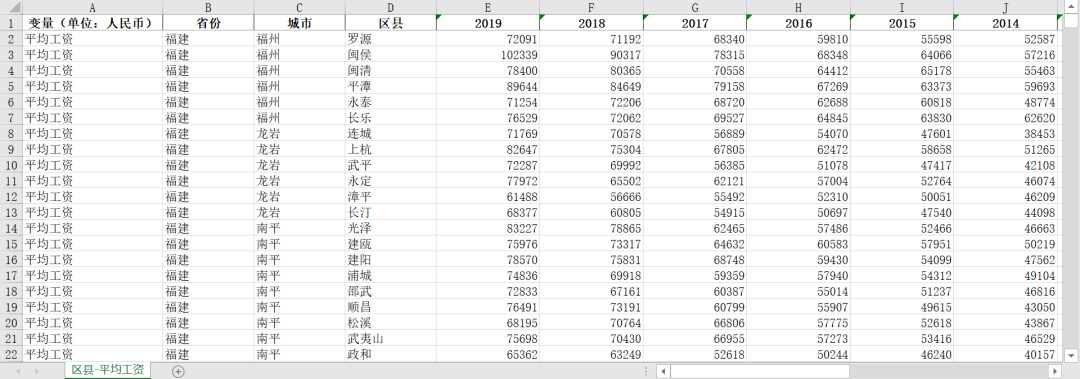Click the vertical scrollbar down arrow
The image size is (1080, 379).
[1071, 355]
